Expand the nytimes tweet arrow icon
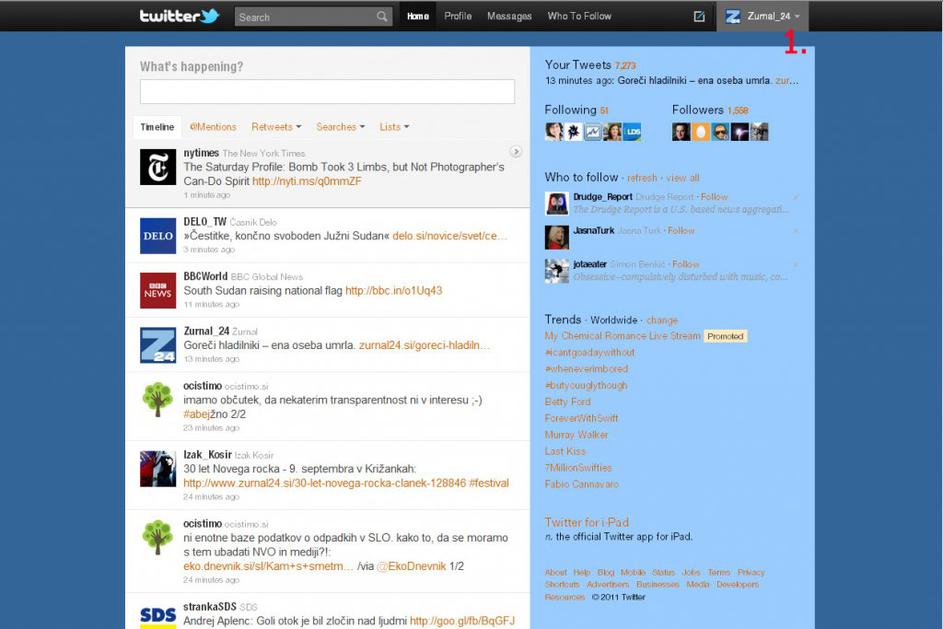The height and width of the screenshot is (629, 943). click(x=516, y=152)
